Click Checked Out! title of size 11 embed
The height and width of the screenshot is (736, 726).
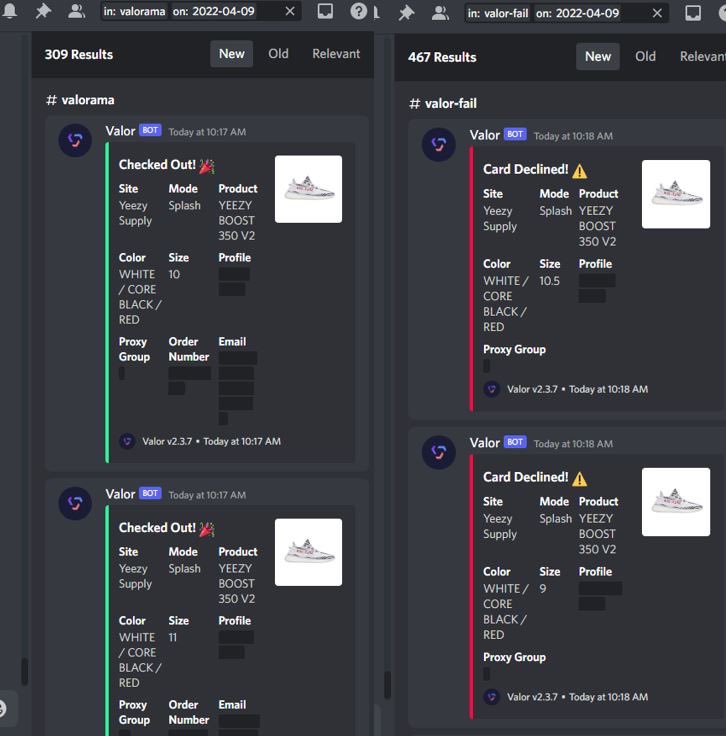(157, 528)
